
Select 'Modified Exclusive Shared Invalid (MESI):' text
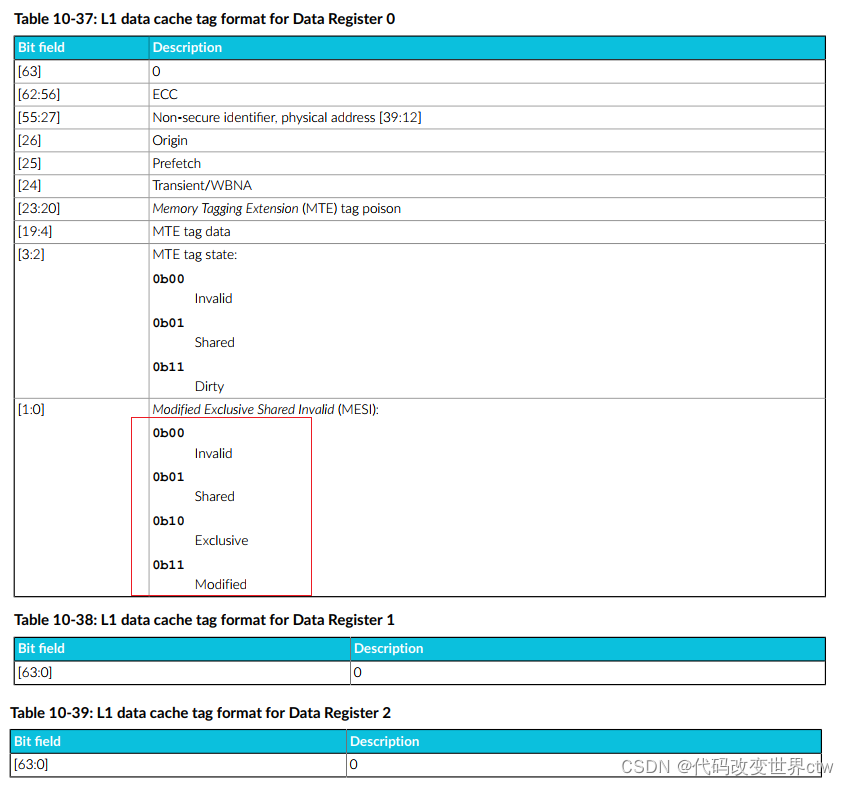266,409
